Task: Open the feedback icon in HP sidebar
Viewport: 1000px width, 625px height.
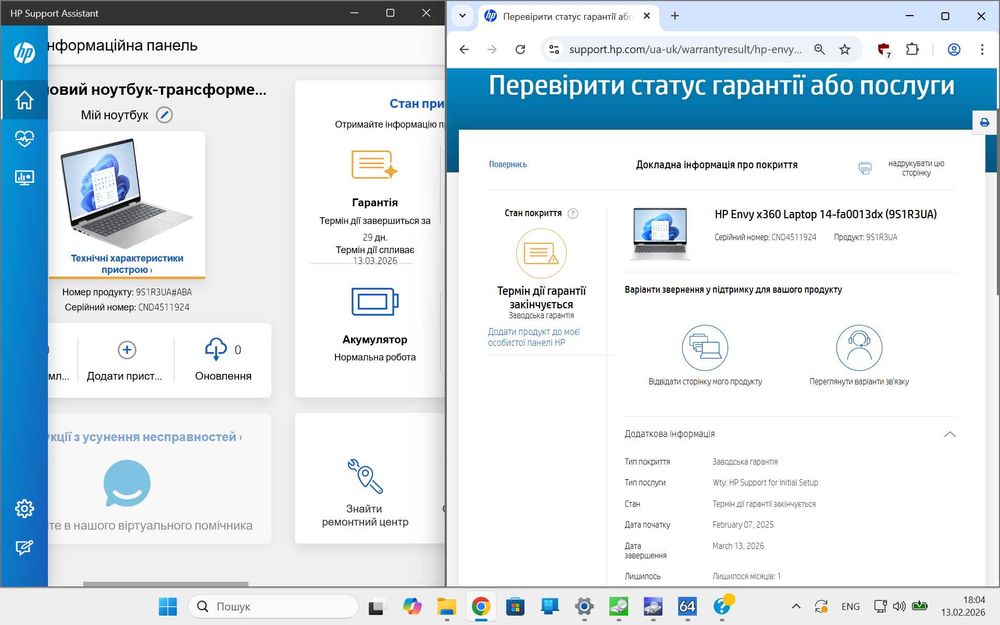Action: [x=24, y=547]
